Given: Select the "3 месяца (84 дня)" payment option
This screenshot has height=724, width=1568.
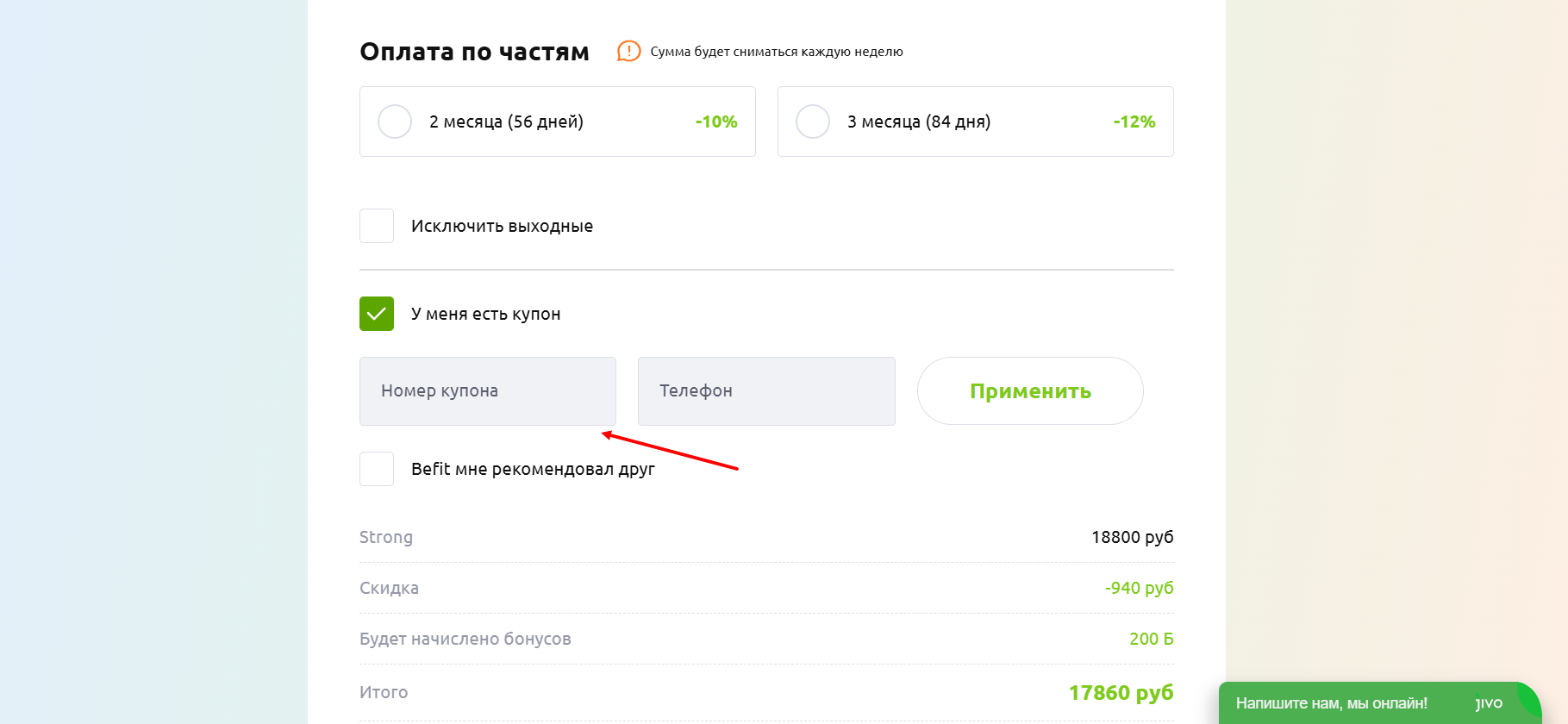Looking at the screenshot, I should (812, 122).
